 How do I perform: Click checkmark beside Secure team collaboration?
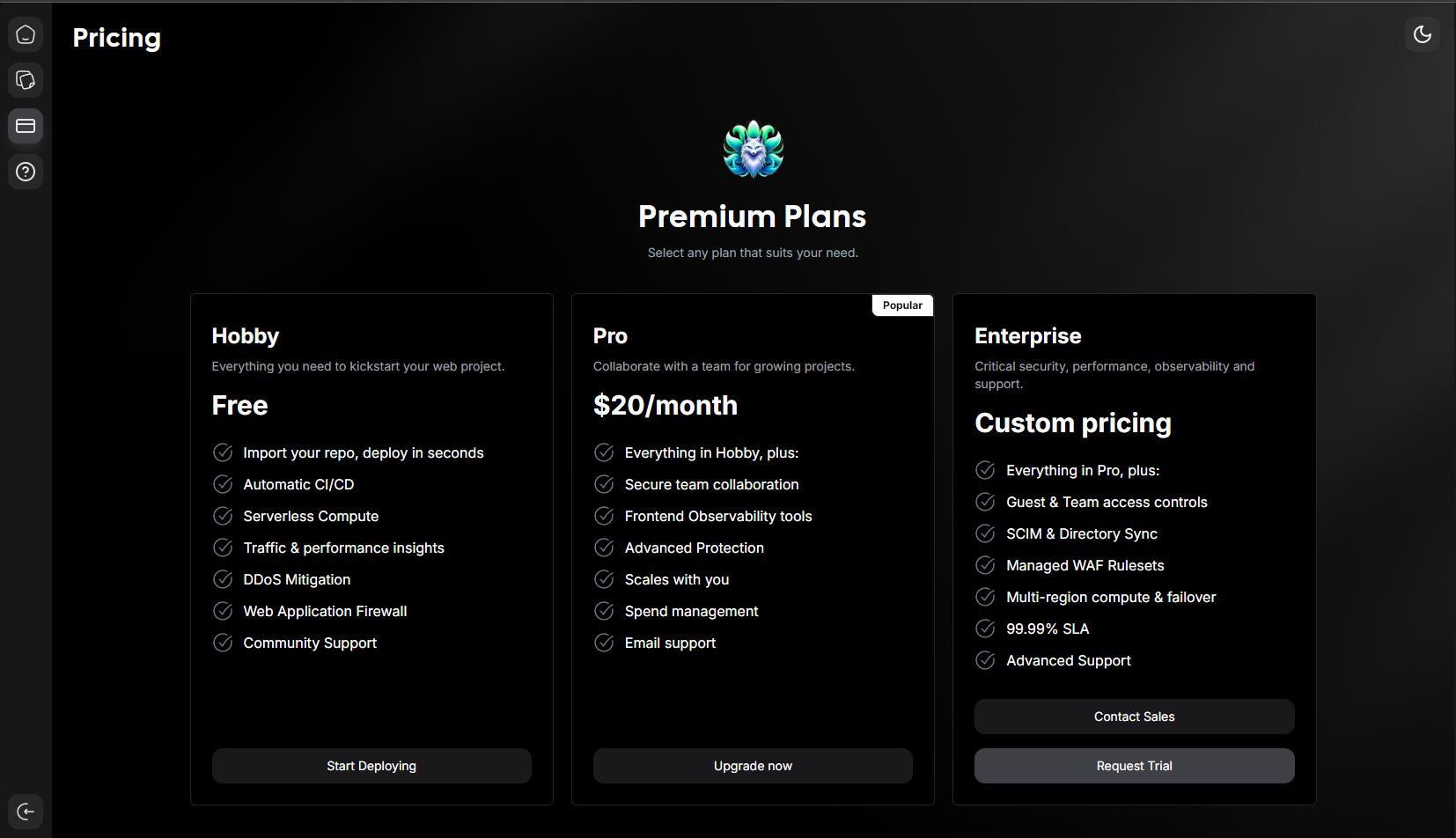(x=604, y=484)
